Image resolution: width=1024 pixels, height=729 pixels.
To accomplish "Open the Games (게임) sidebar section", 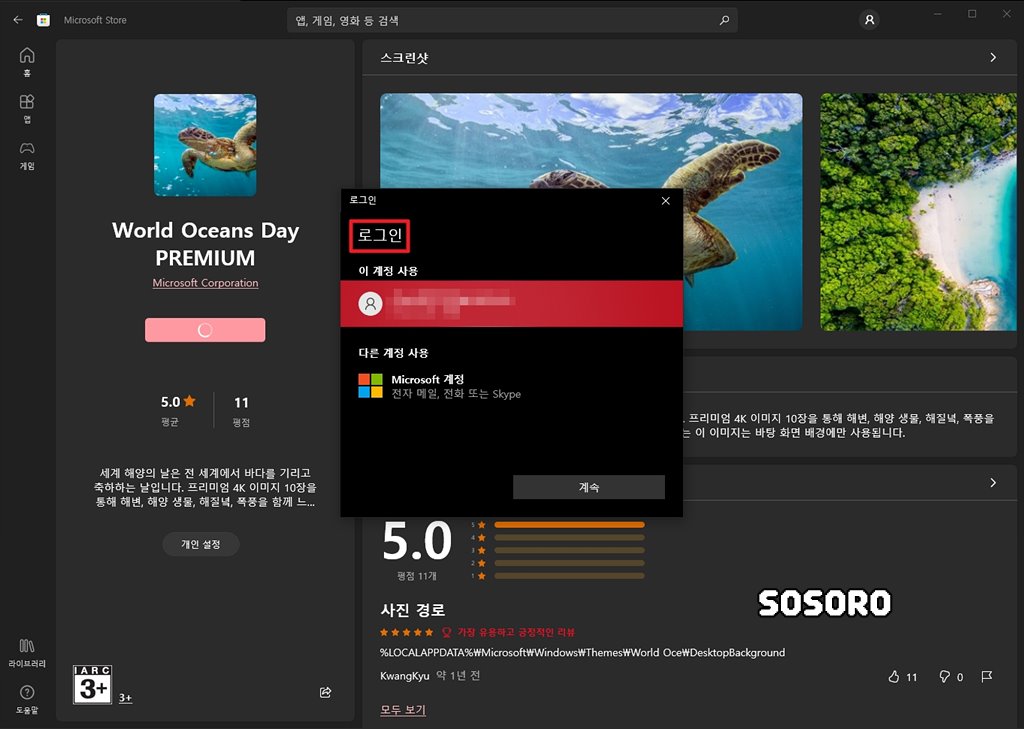I will click(x=27, y=155).
